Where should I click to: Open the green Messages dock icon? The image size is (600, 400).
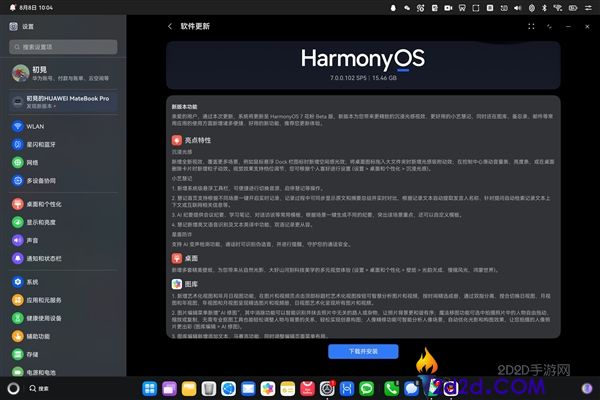click(x=367, y=389)
